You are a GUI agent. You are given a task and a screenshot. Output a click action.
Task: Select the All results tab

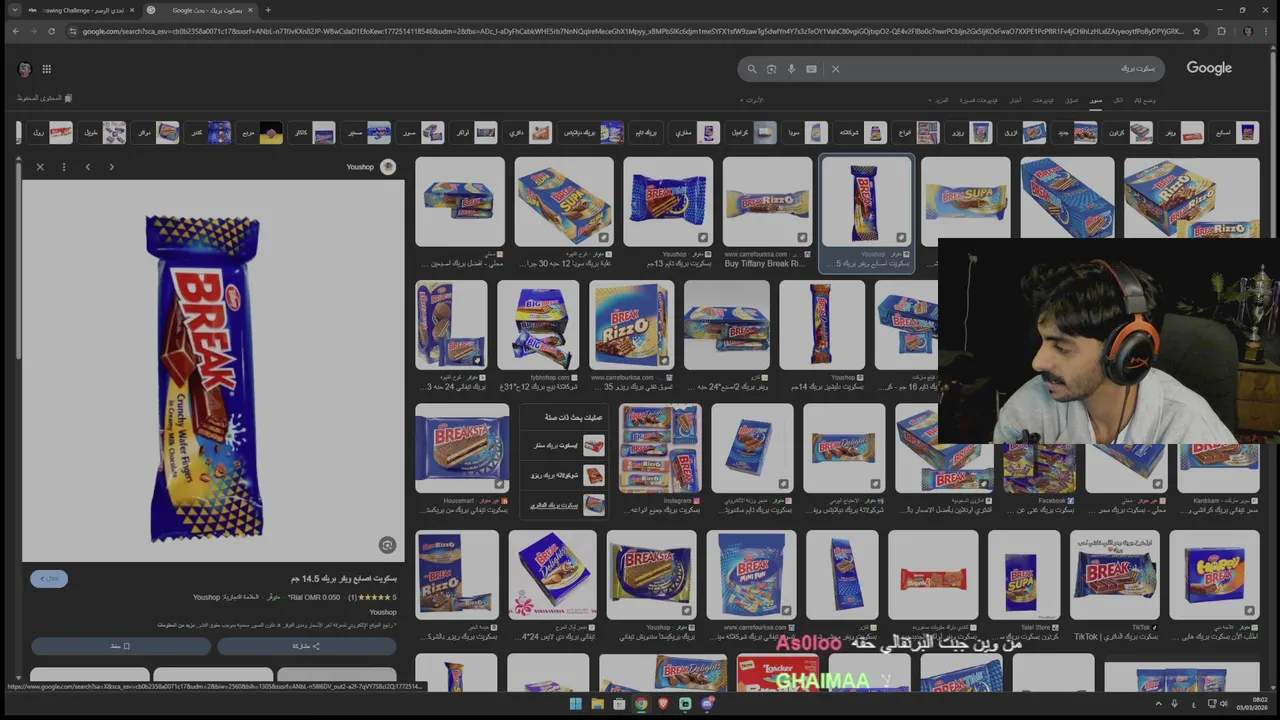1118,100
